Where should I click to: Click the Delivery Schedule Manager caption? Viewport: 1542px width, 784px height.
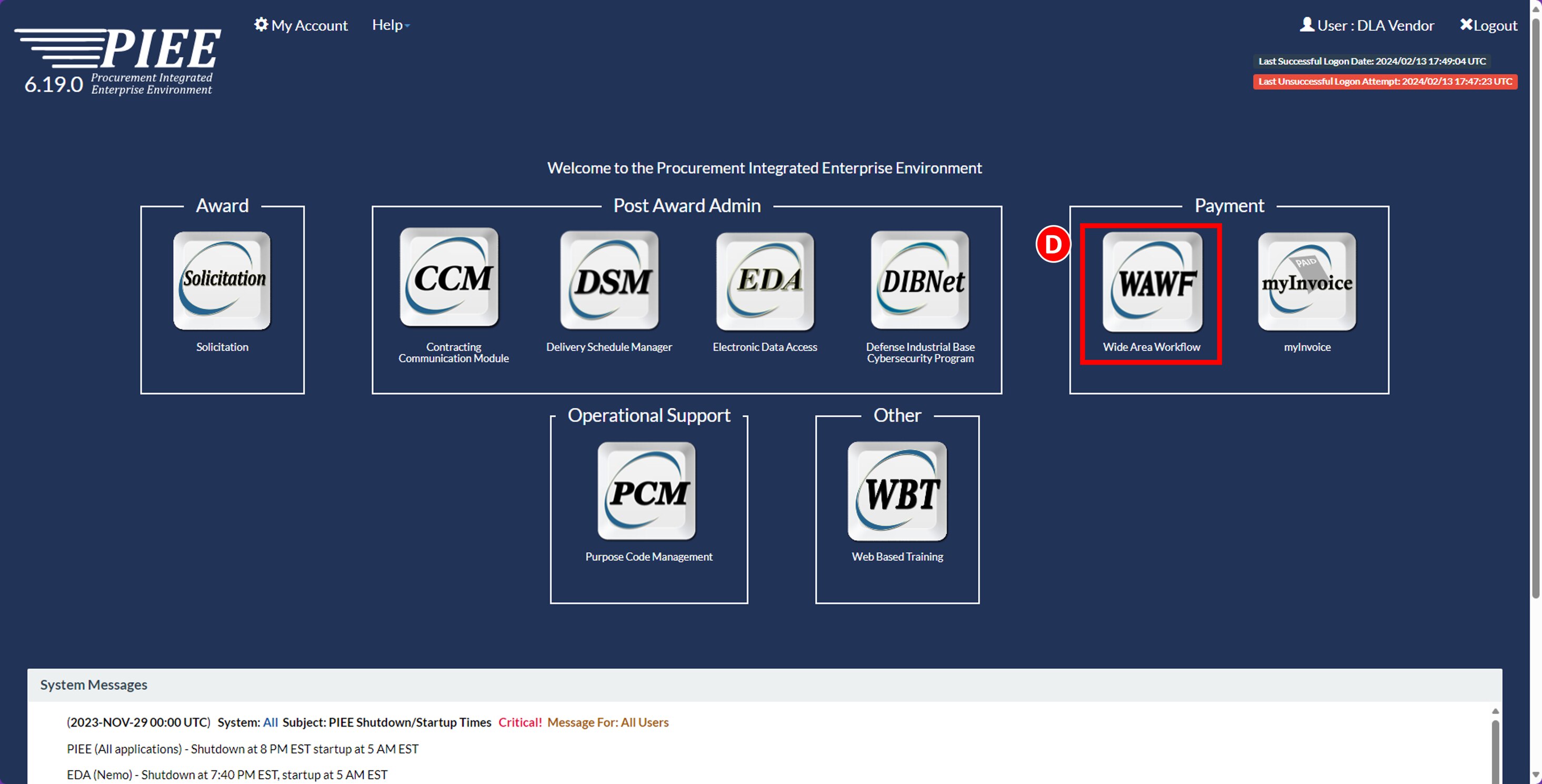point(609,347)
